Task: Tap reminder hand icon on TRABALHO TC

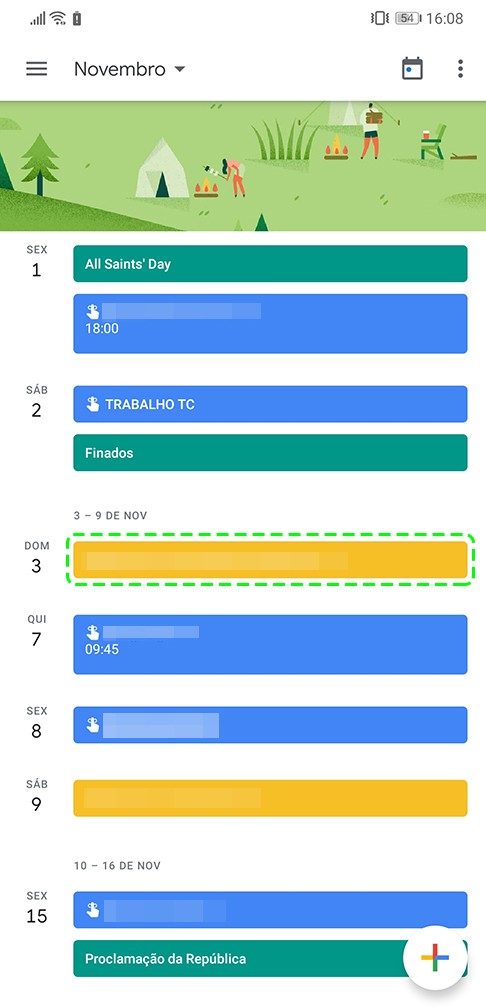Action: click(x=93, y=404)
